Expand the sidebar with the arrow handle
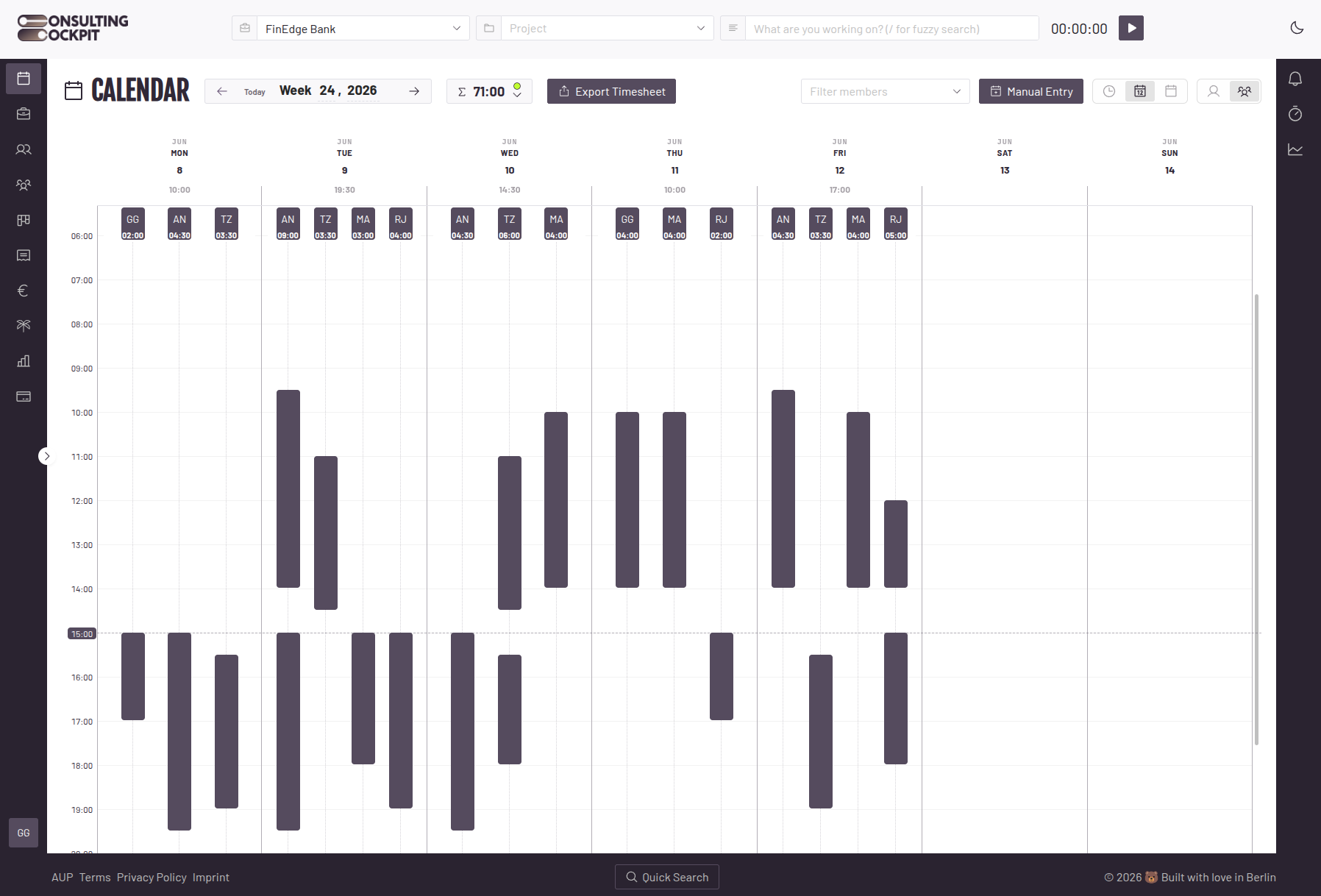The width and height of the screenshot is (1321, 896). pos(46,456)
